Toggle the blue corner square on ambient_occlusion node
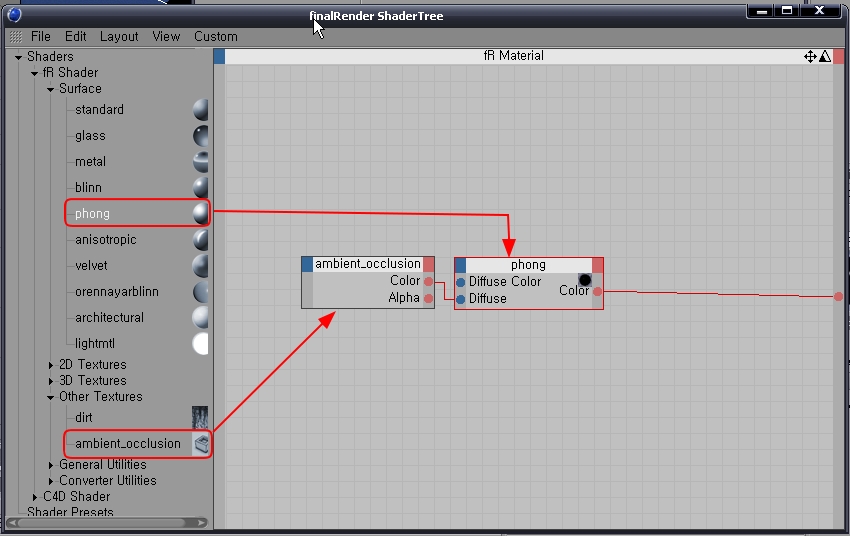Image resolution: width=850 pixels, height=536 pixels. tap(308, 264)
